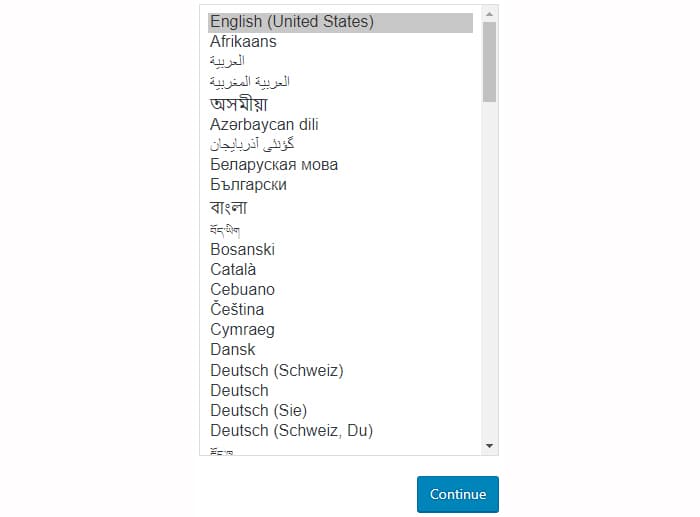Select Afrikaans from the list
700x517 pixels.
[x=340, y=42]
